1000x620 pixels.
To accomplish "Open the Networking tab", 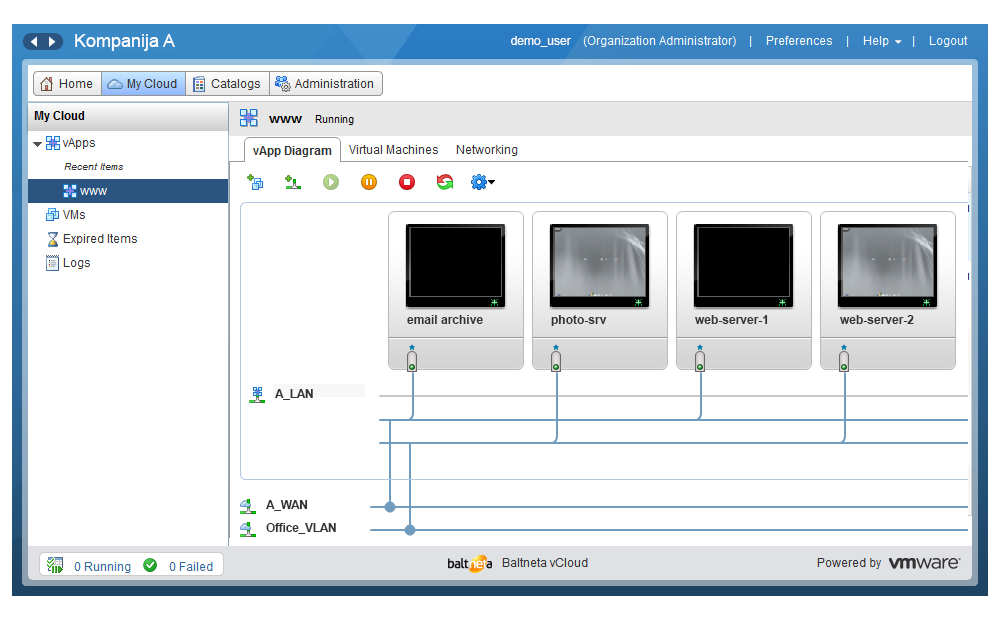I will [x=487, y=150].
